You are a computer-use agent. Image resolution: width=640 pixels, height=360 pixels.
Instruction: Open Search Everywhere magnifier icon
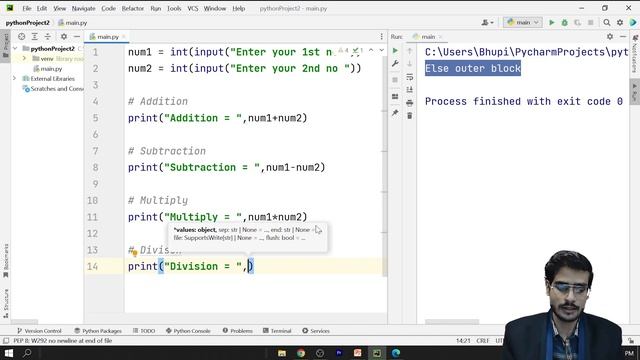tap(607, 22)
